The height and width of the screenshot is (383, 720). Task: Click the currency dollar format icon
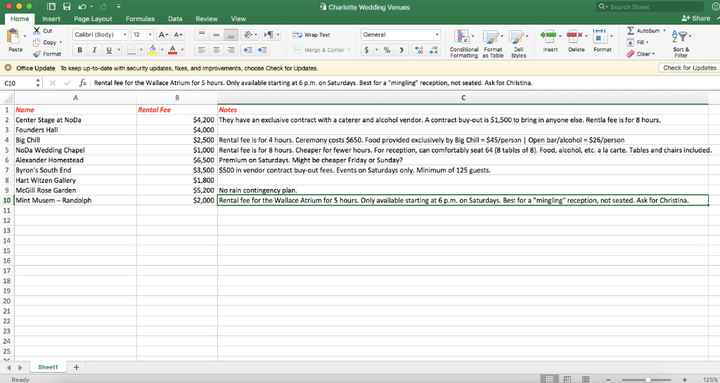click(x=366, y=50)
